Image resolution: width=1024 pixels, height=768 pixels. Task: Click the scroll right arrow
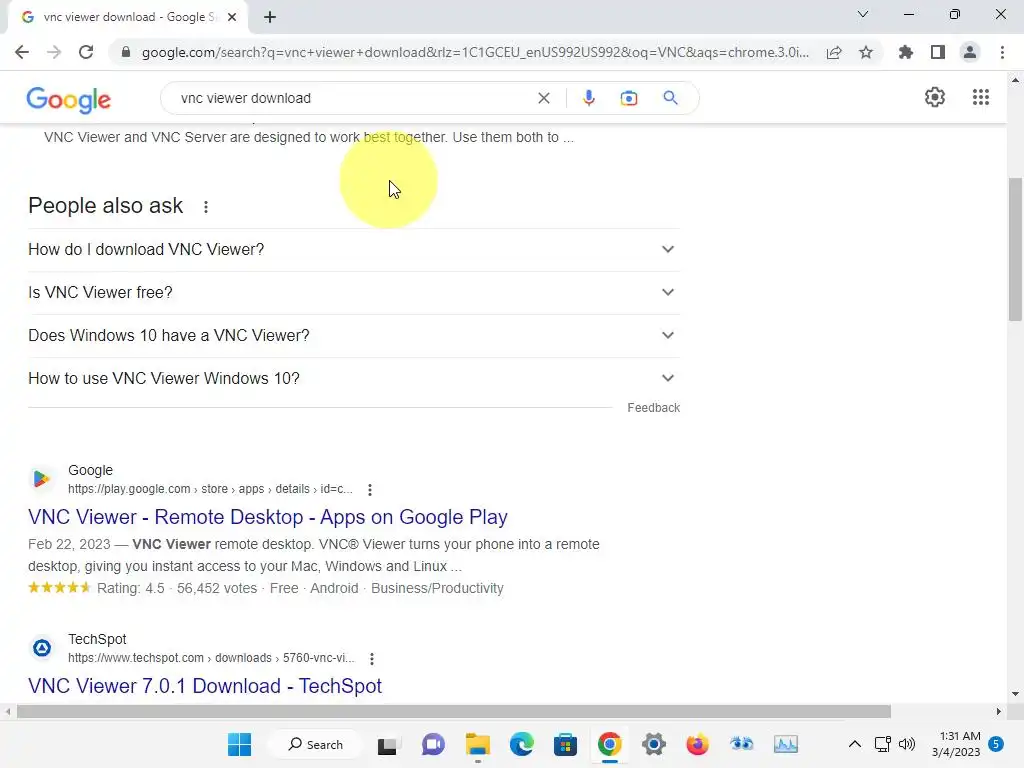point(999,712)
